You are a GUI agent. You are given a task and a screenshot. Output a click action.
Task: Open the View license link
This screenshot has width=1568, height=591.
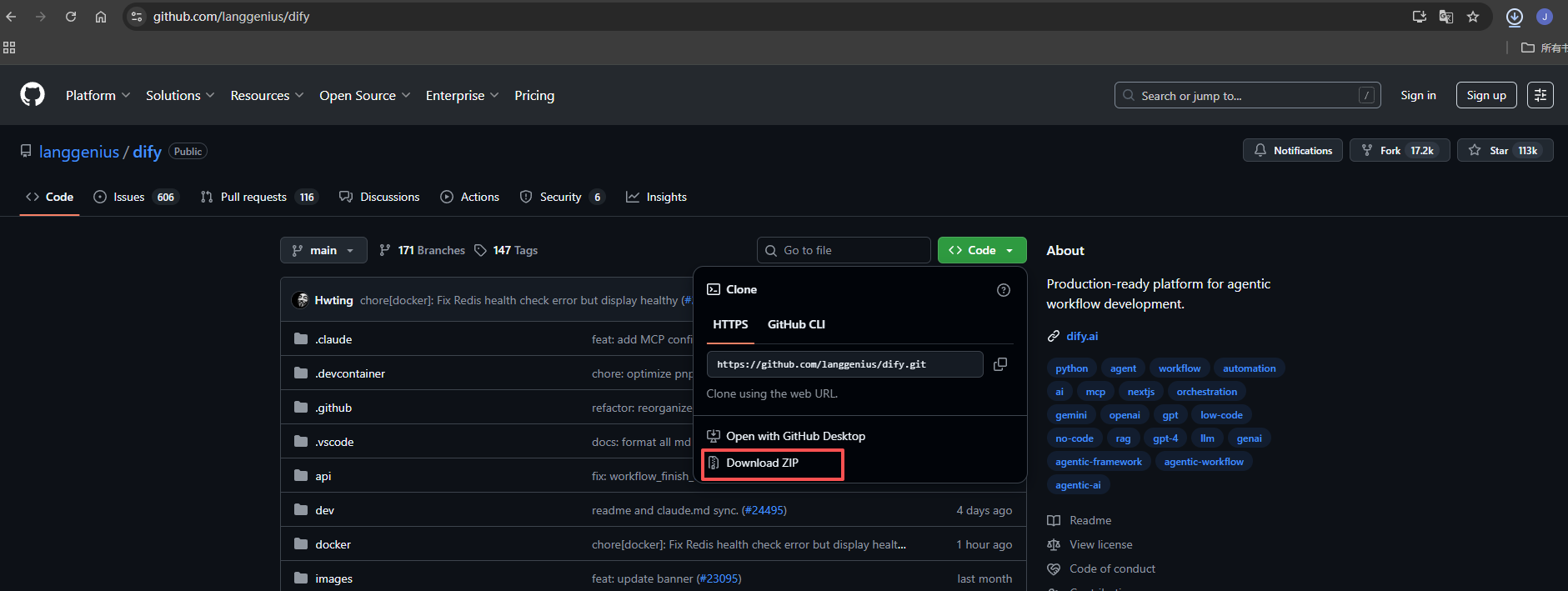(1100, 544)
